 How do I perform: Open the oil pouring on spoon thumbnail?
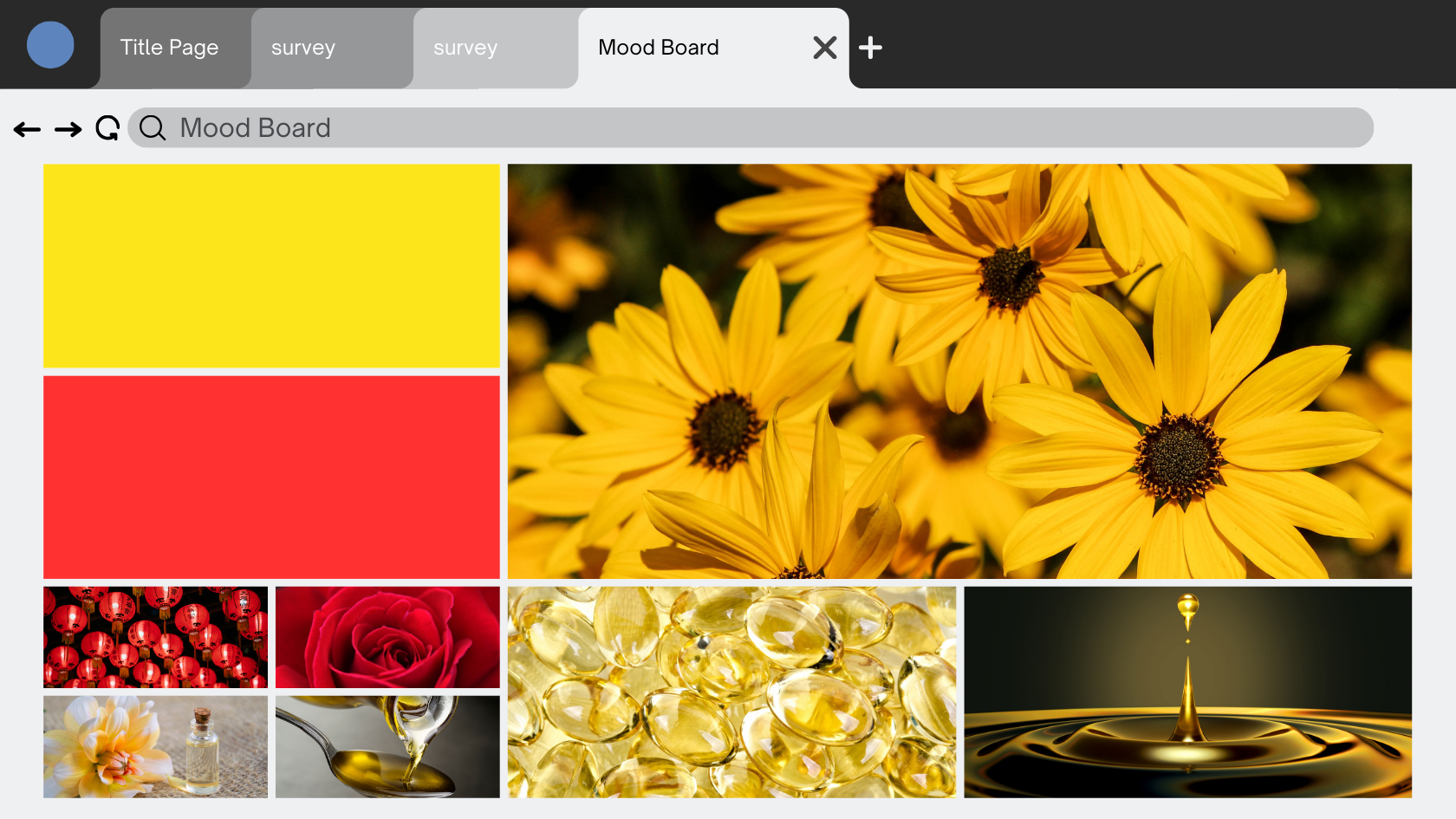(387, 746)
